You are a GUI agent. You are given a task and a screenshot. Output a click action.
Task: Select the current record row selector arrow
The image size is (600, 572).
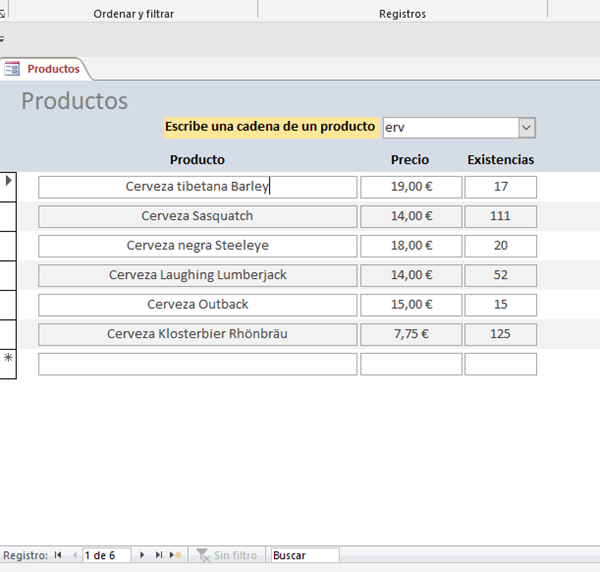point(10,182)
